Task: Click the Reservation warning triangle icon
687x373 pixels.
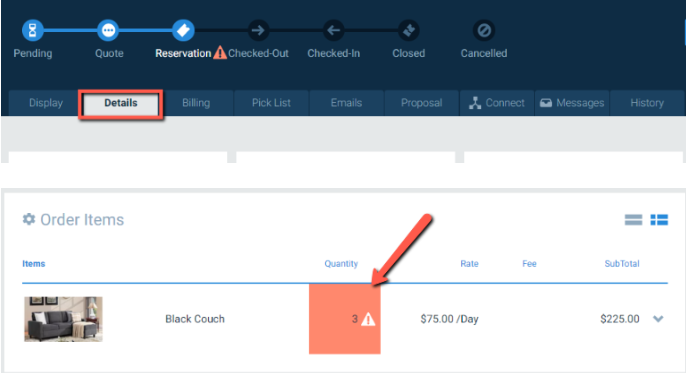Action: click(220, 53)
